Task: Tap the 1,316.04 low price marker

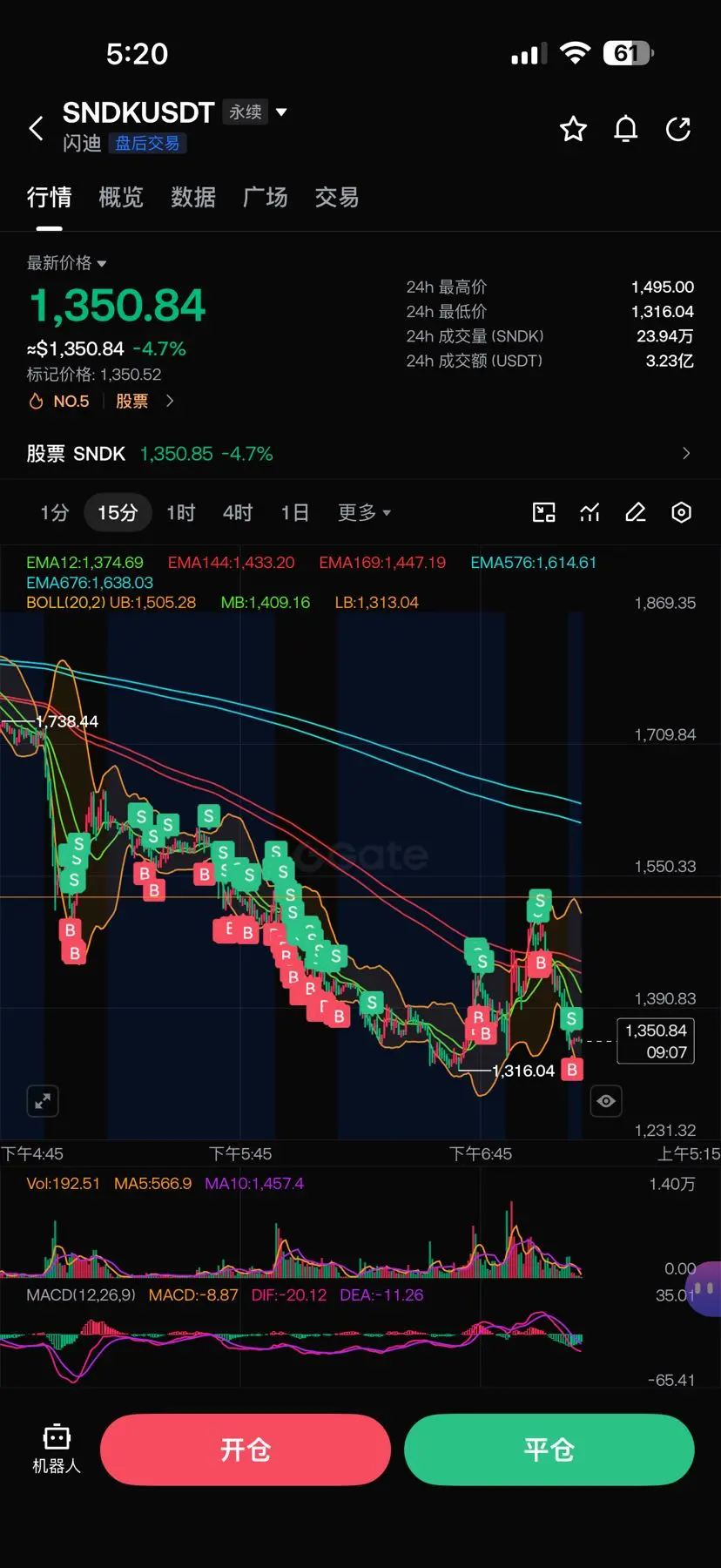Action: [x=523, y=1071]
